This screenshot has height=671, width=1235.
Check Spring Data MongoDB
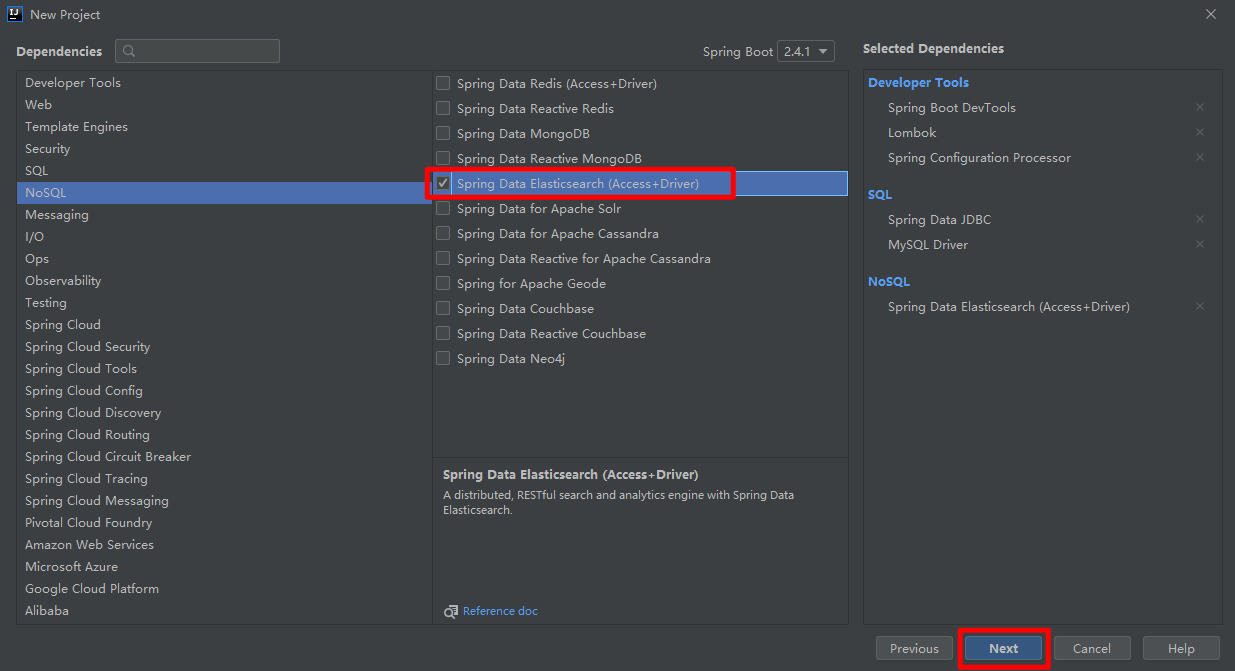coord(443,133)
